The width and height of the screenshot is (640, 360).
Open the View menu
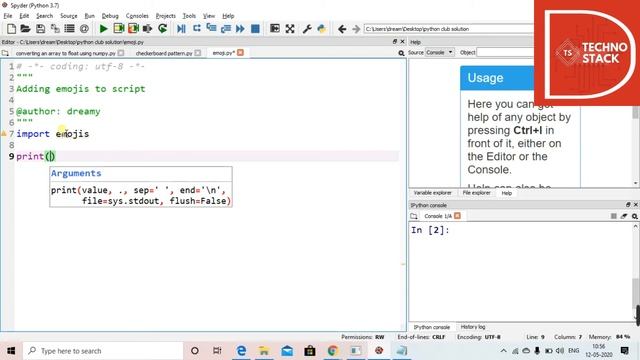point(209,16)
